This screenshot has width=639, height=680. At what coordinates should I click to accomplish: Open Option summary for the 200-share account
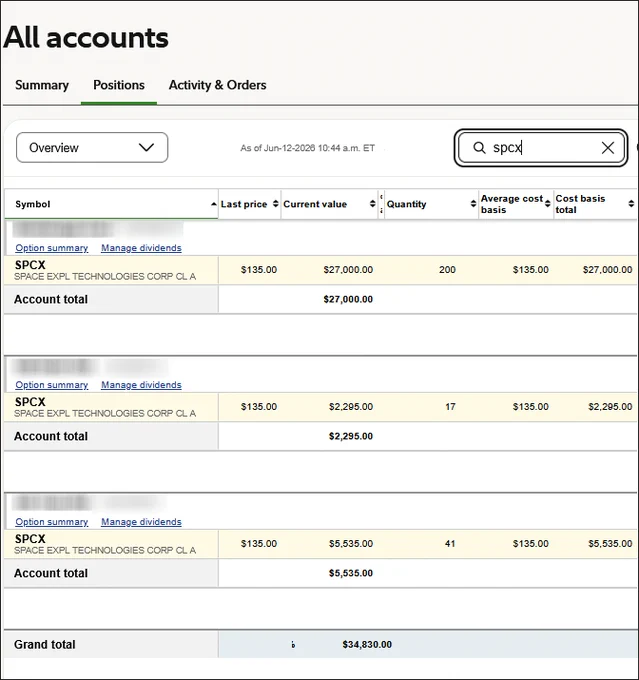coord(52,248)
